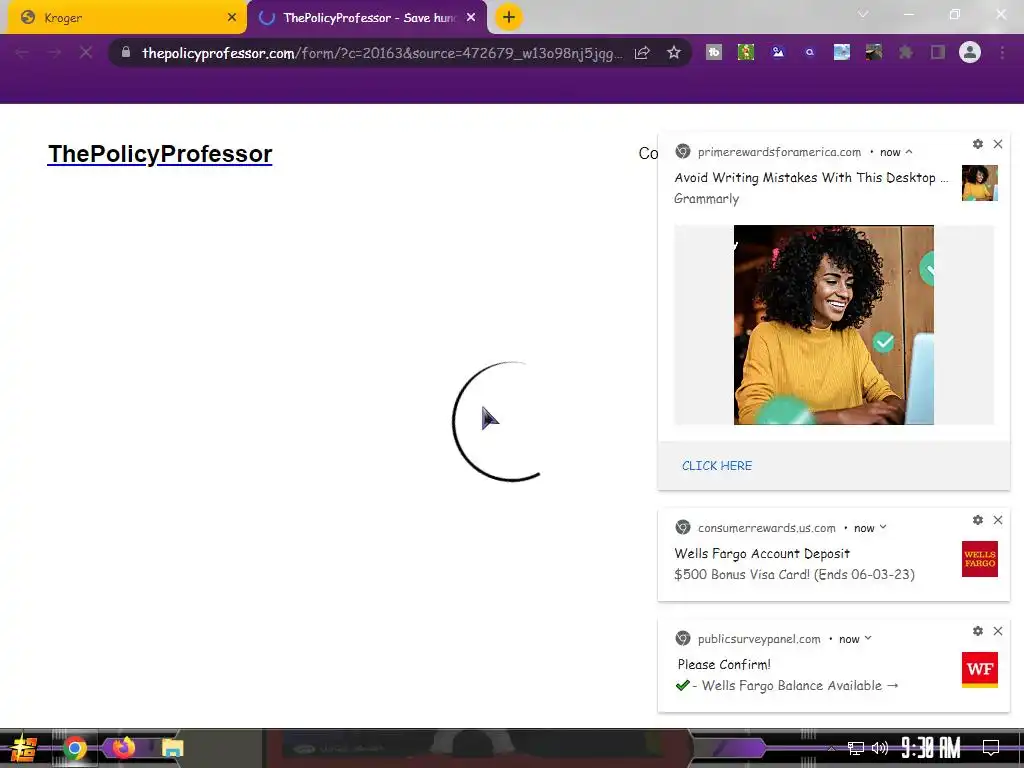Viewport: 1024px width, 768px height.
Task: Open volume control tray icon
Action: click(880, 748)
